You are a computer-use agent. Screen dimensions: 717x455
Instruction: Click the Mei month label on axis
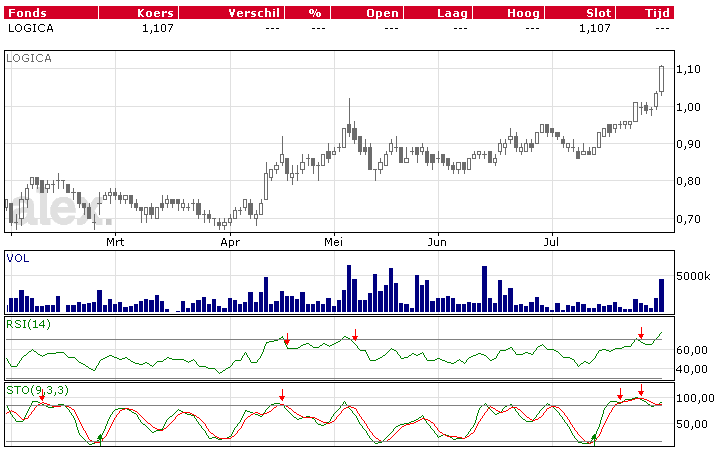pos(333,242)
